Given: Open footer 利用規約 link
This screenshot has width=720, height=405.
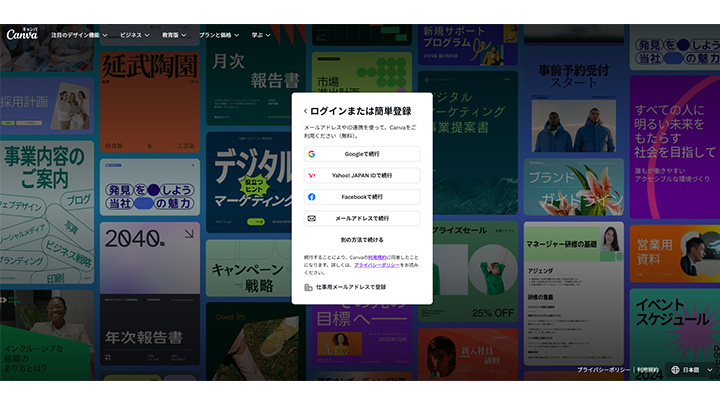Looking at the screenshot, I should click(647, 370).
